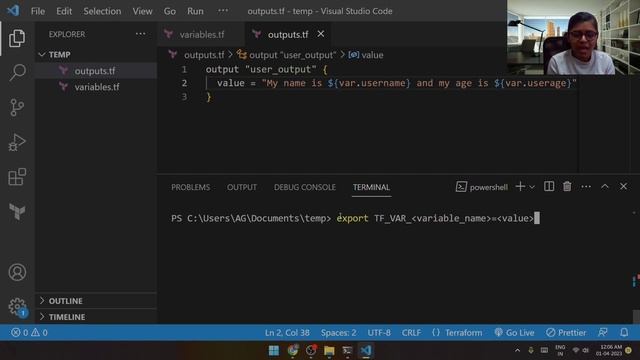640x360 pixels.
Task: Open the new terminal profile dropdown arrow
Action: click(532, 187)
